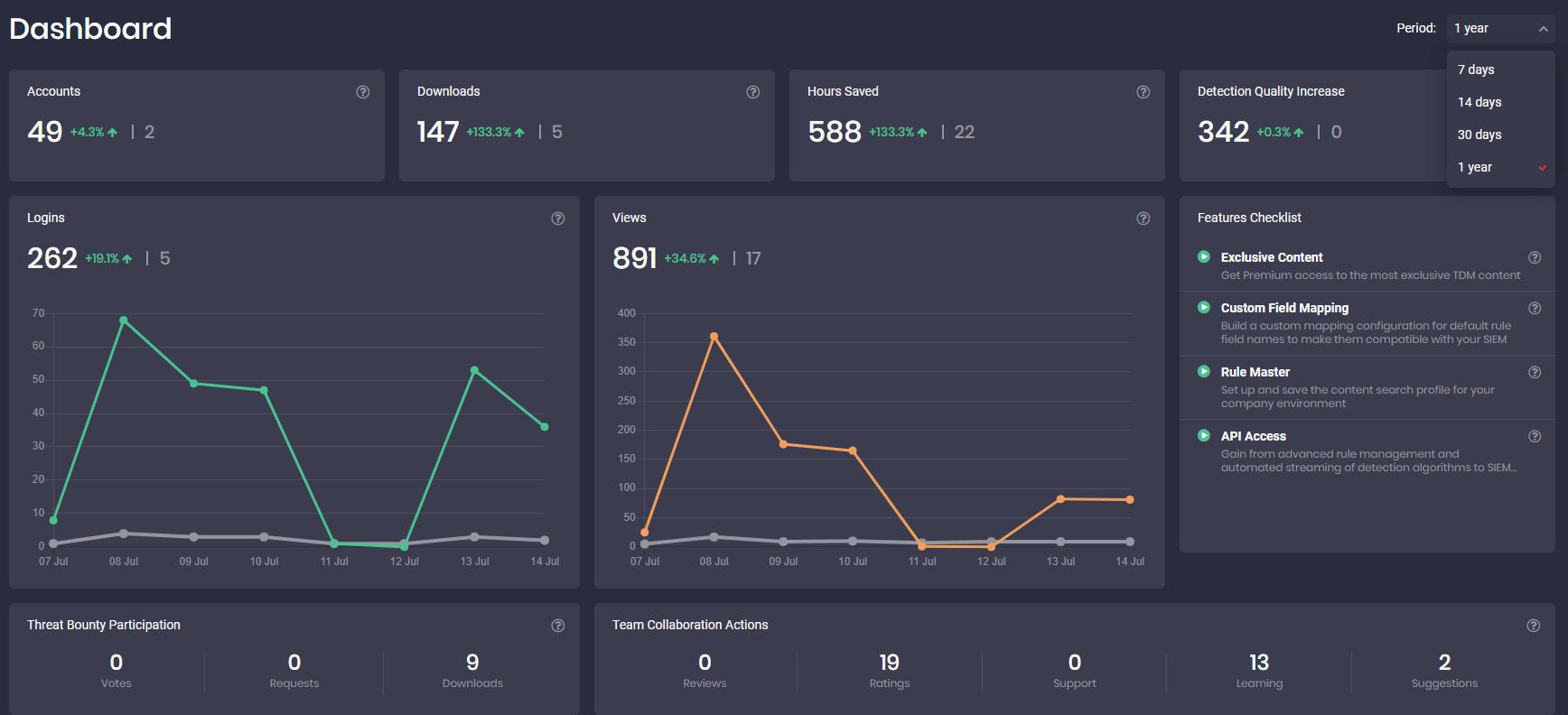Pick 30 days in the period menu
Image resolution: width=1568 pixels, height=715 pixels.
(1479, 135)
